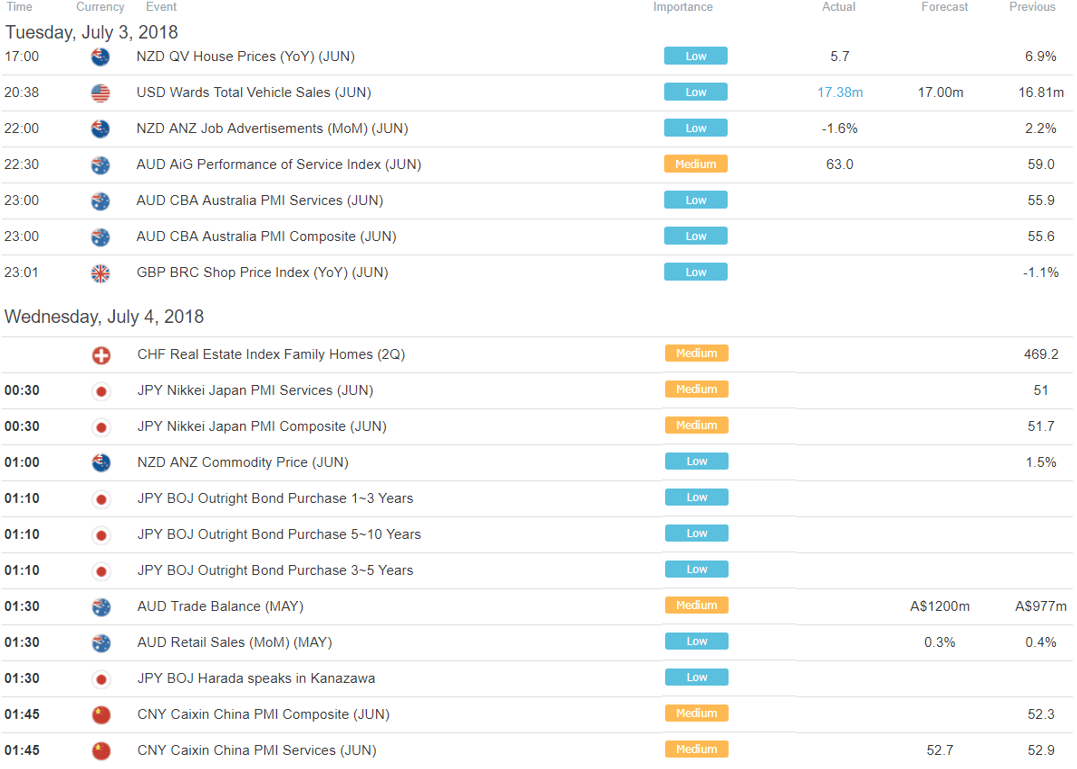The height and width of the screenshot is (769, 1077).
Task: Click Japan flag beside Bond Purchase 3~5 Years
Action: pos(101,571)
